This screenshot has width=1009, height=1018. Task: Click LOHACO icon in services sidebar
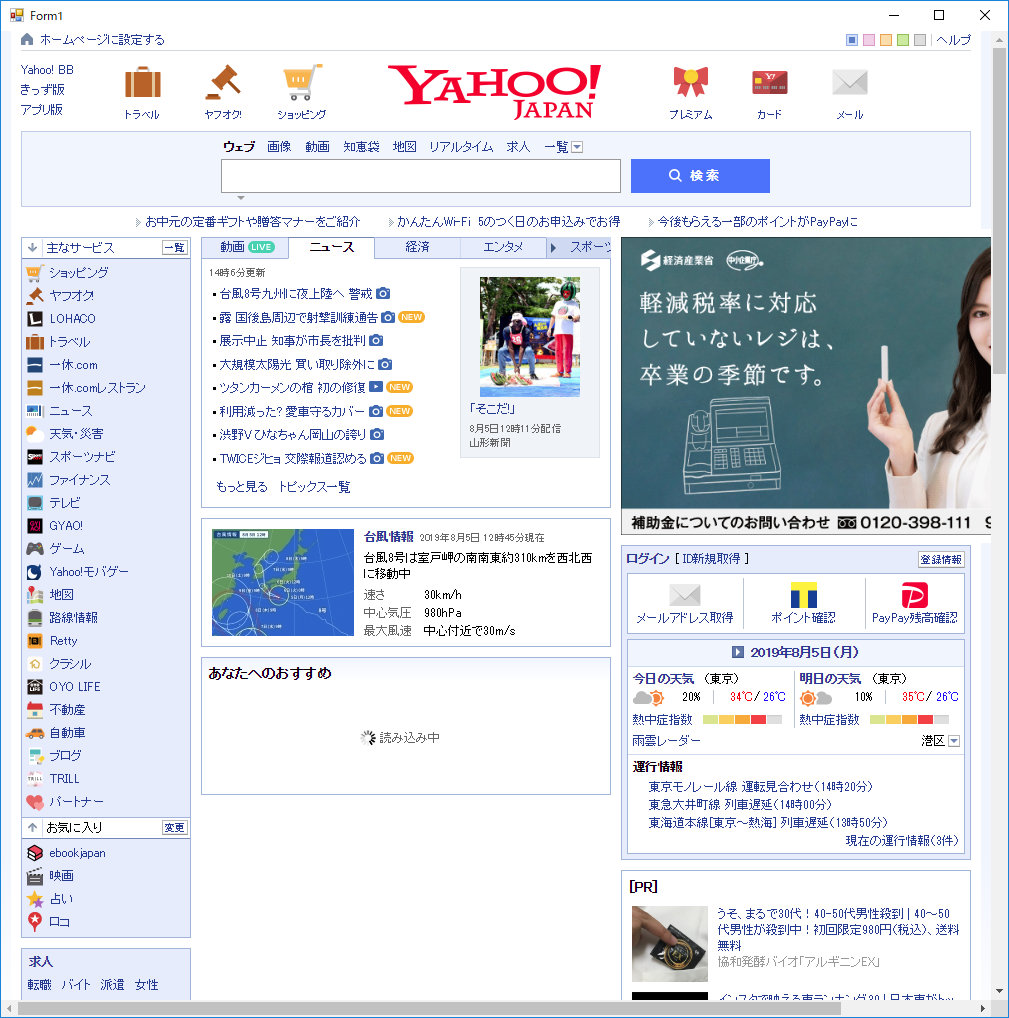click(35, 319)
